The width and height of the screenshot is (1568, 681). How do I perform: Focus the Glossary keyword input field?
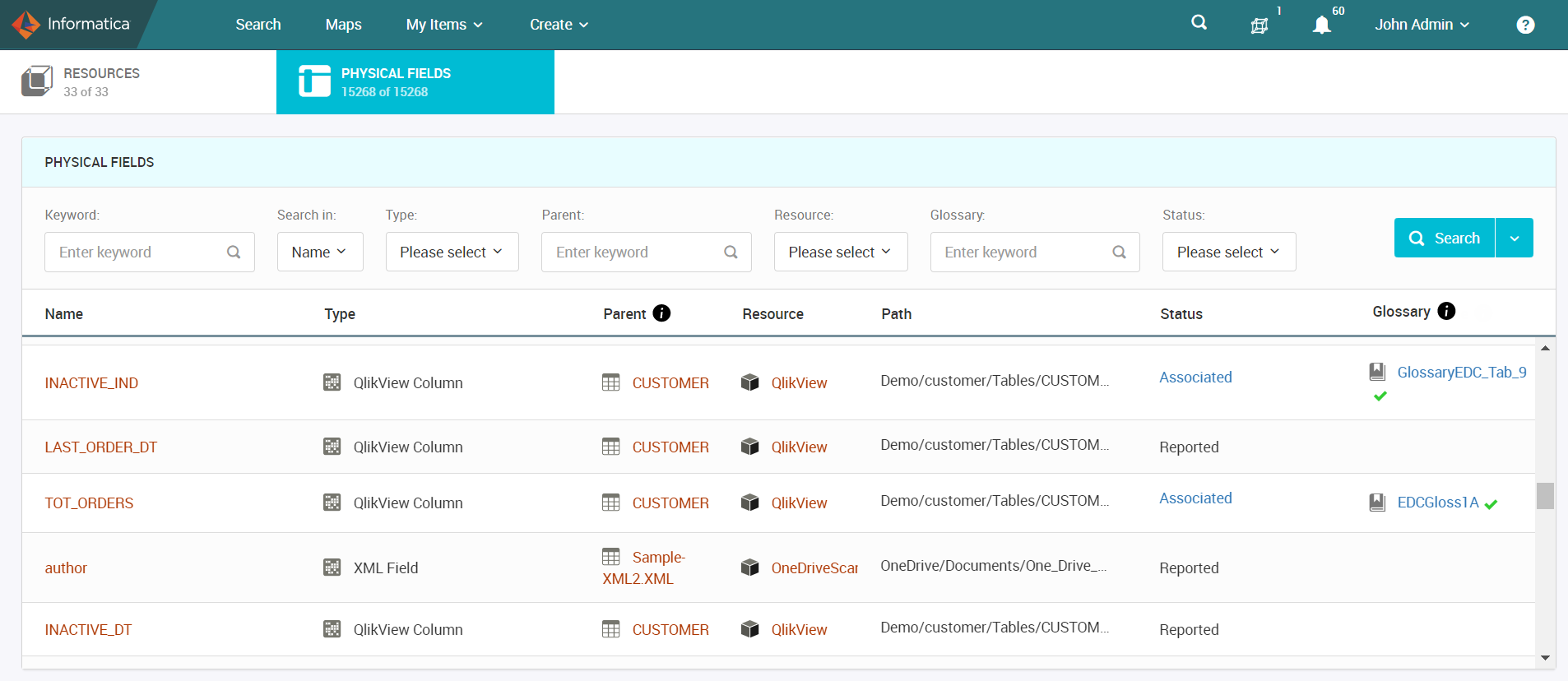tap(1035, 252)
